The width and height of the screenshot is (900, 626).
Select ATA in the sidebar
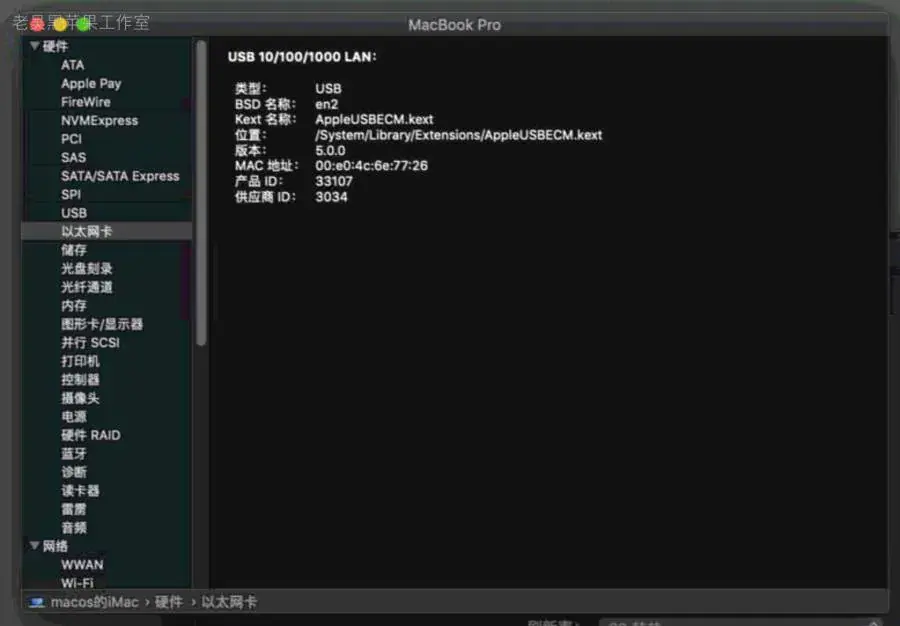tap(72, 65)
